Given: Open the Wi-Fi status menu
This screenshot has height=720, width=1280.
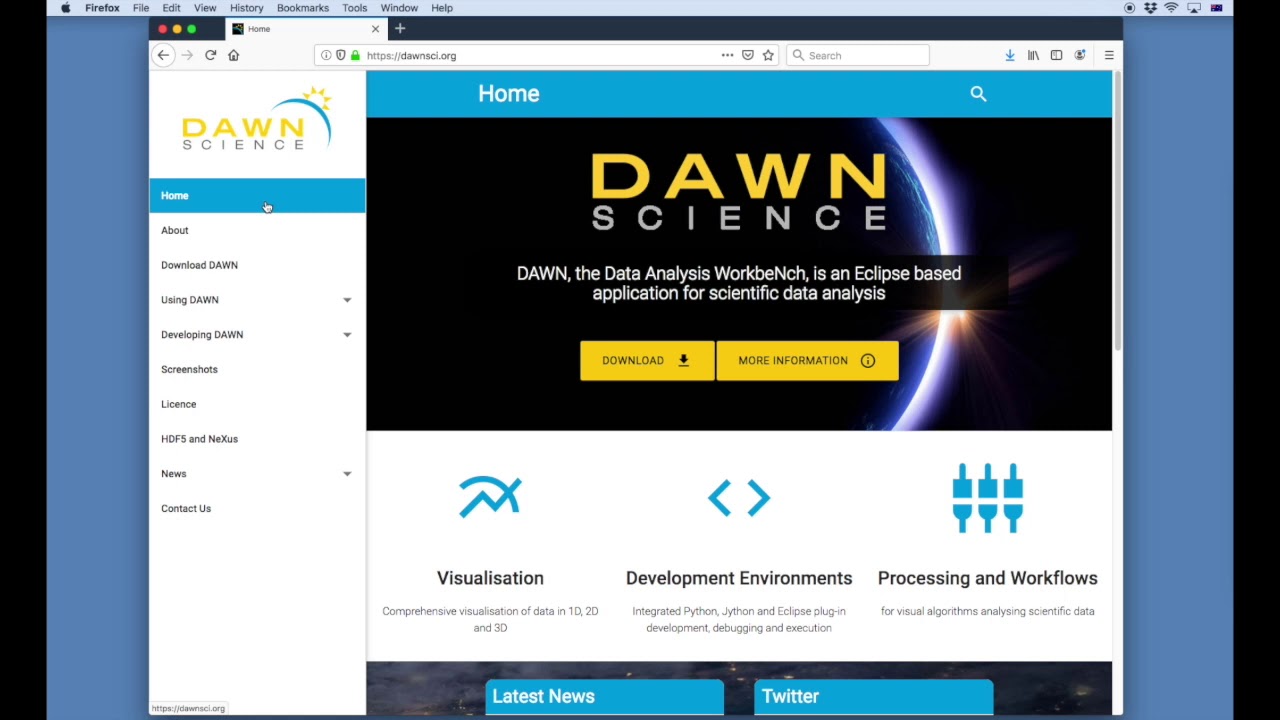Looking at the screenshot, I should 1171,8.
